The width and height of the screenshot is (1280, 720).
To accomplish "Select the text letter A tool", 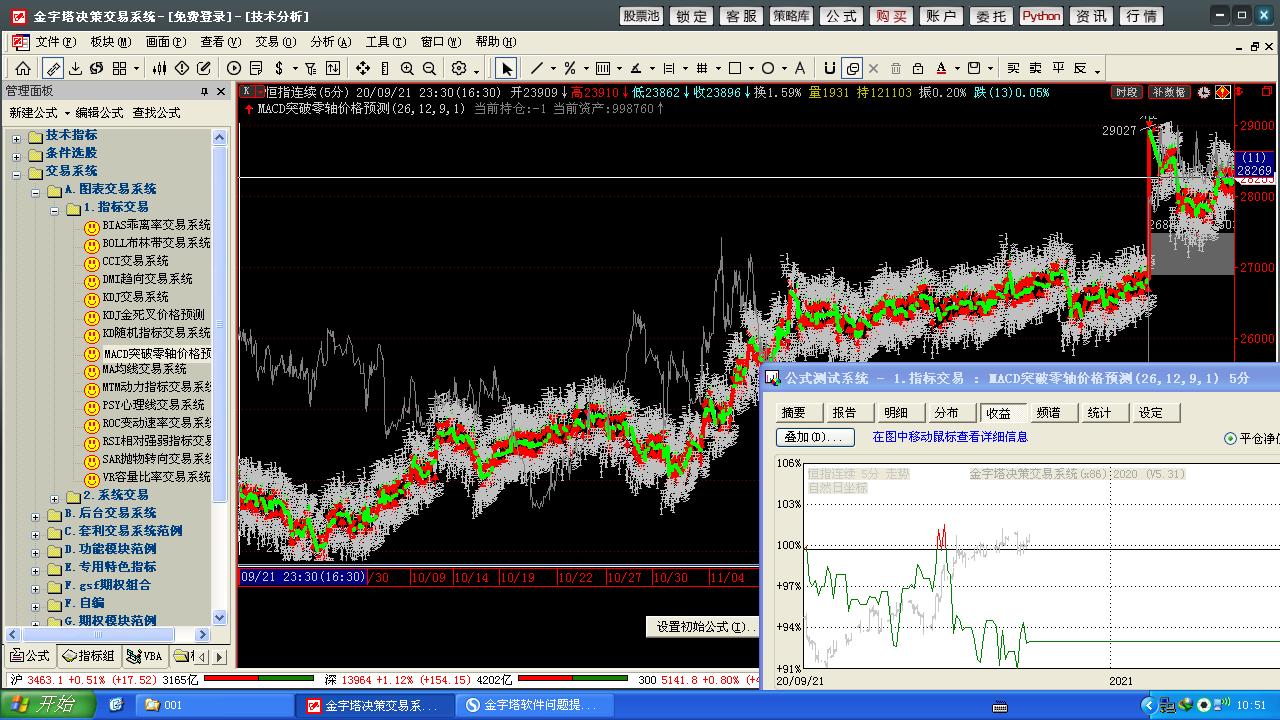I will (799, 68).
